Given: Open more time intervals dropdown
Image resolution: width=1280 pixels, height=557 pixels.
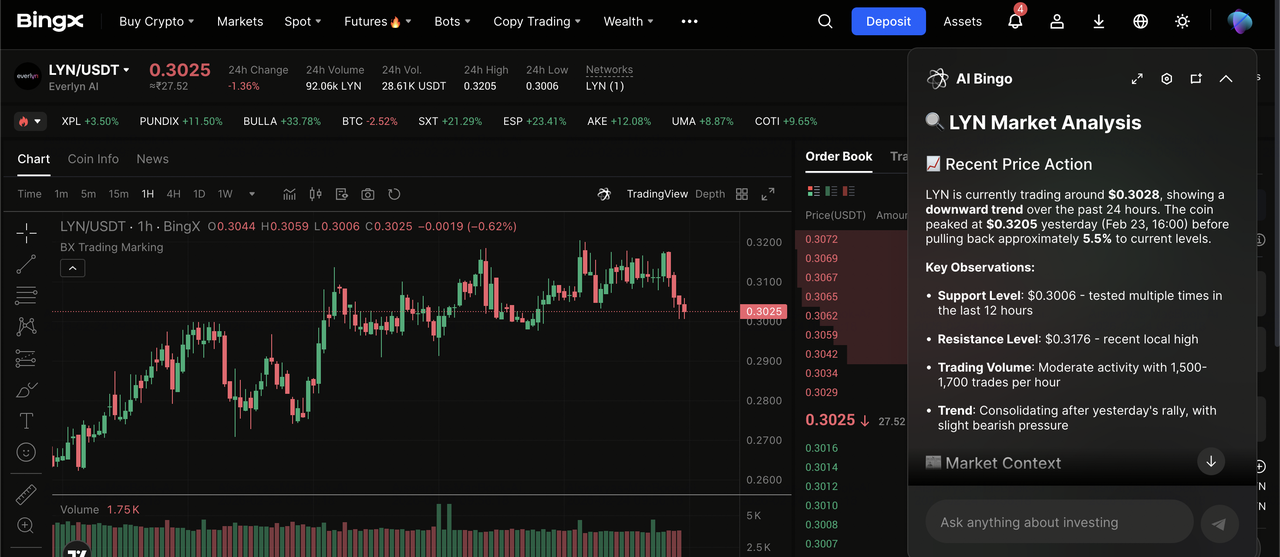Looking at the screenshot, I should tap(252, 194).
